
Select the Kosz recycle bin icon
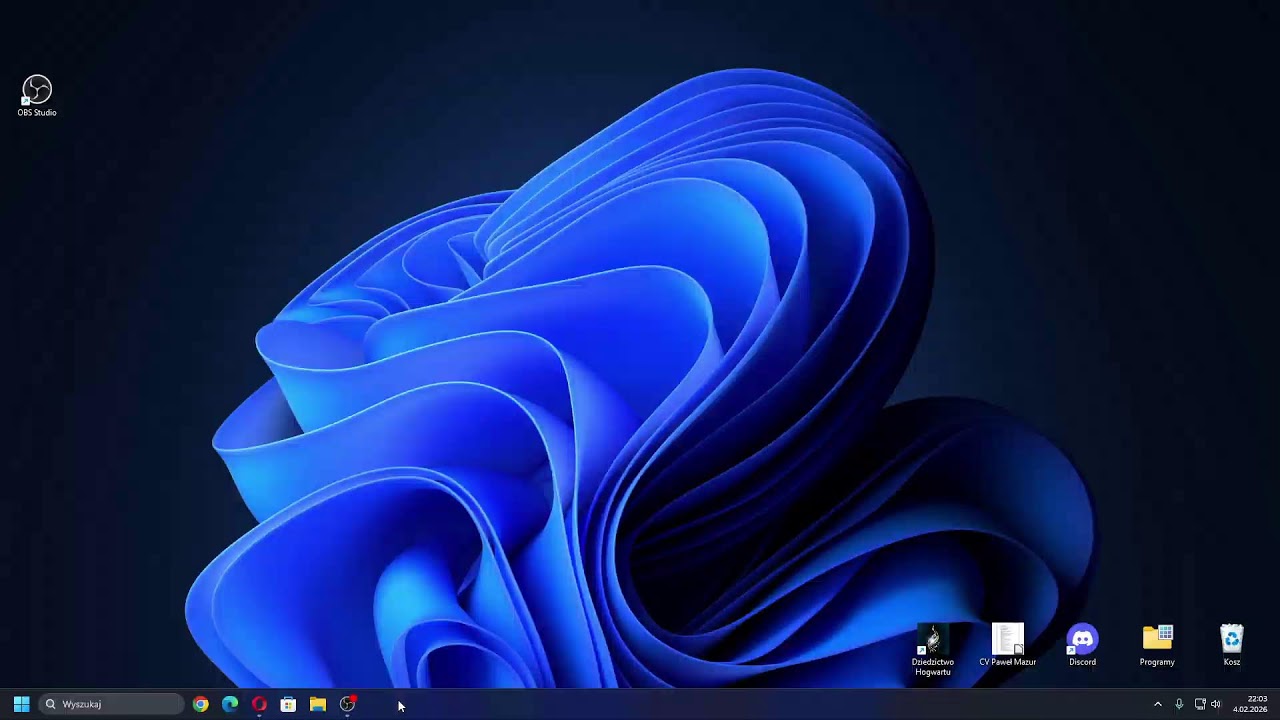tap(1232, 645)
